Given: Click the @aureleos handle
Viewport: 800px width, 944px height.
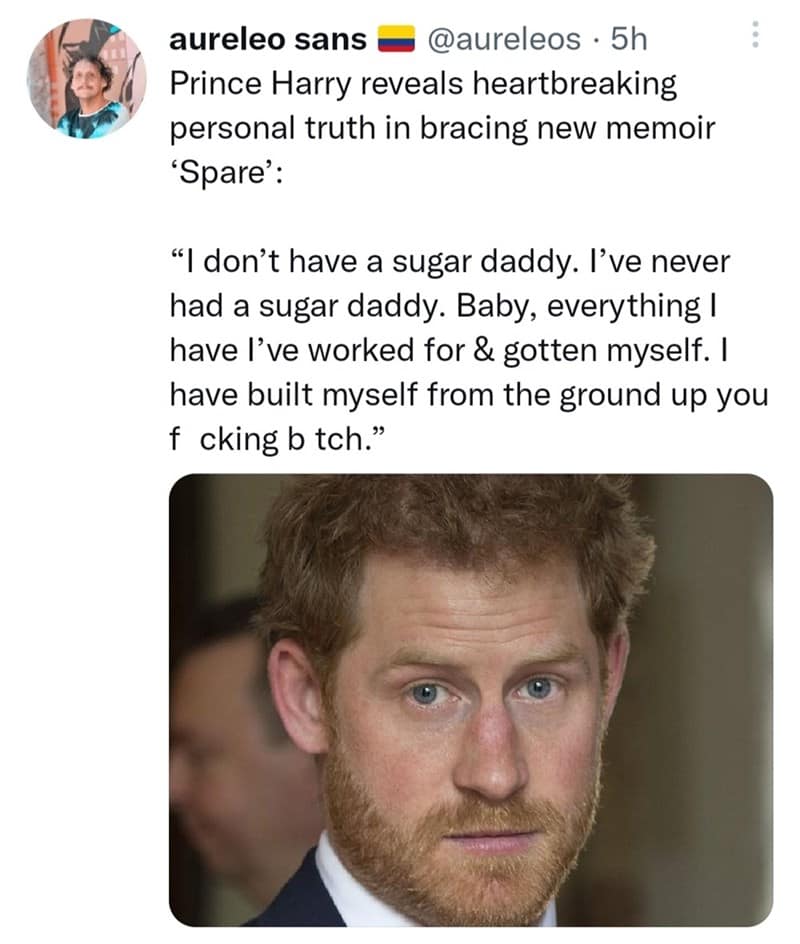Looking at the screenshot, I should [502, 39].
